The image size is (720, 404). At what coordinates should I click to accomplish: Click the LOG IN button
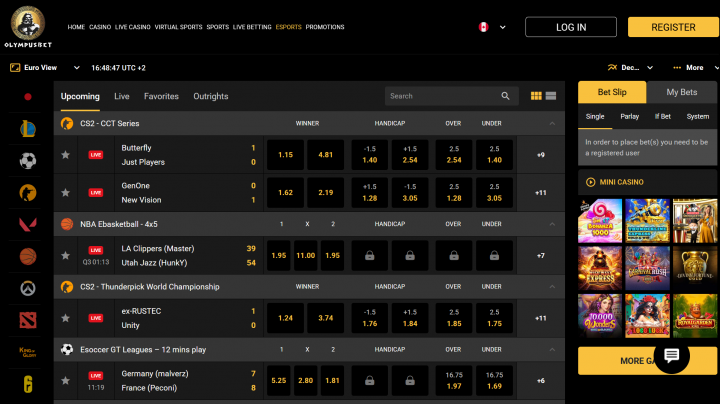pos(571,27)
